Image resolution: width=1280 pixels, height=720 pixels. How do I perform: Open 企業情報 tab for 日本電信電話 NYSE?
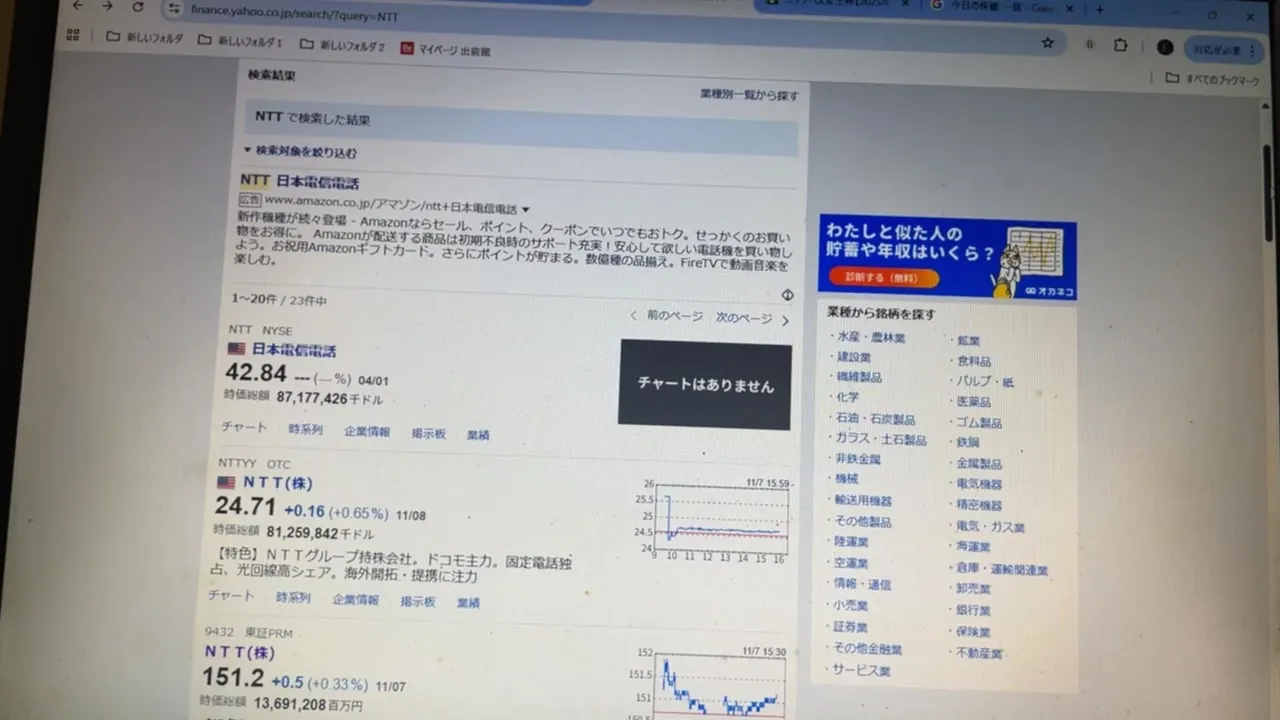(x=367, y=432)
